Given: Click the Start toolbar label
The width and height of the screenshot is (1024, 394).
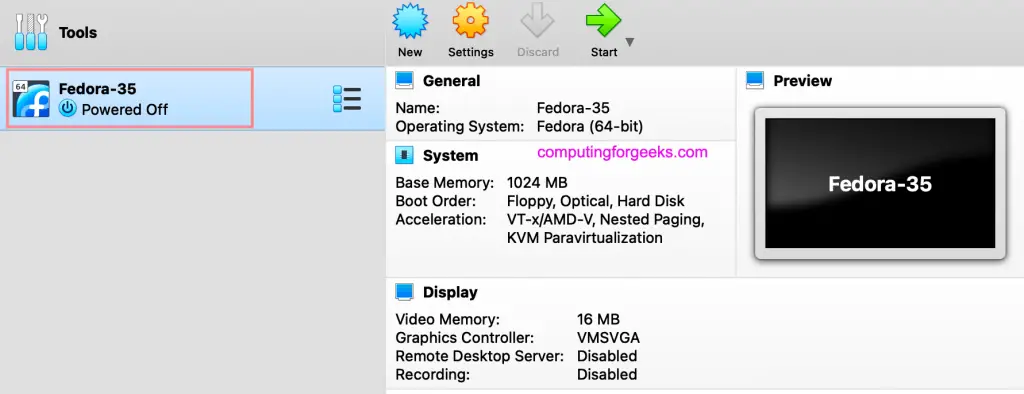Looking at the screenshot, I should point(604,52).
